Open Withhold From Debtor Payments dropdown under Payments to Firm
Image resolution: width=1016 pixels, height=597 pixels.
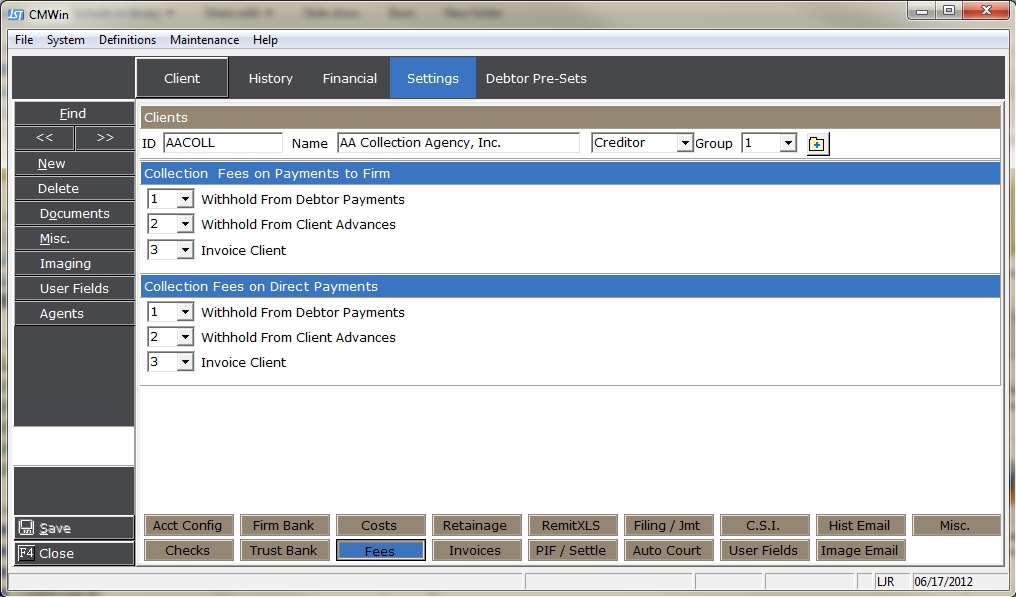pyautogui.click(x=185, y=200)
